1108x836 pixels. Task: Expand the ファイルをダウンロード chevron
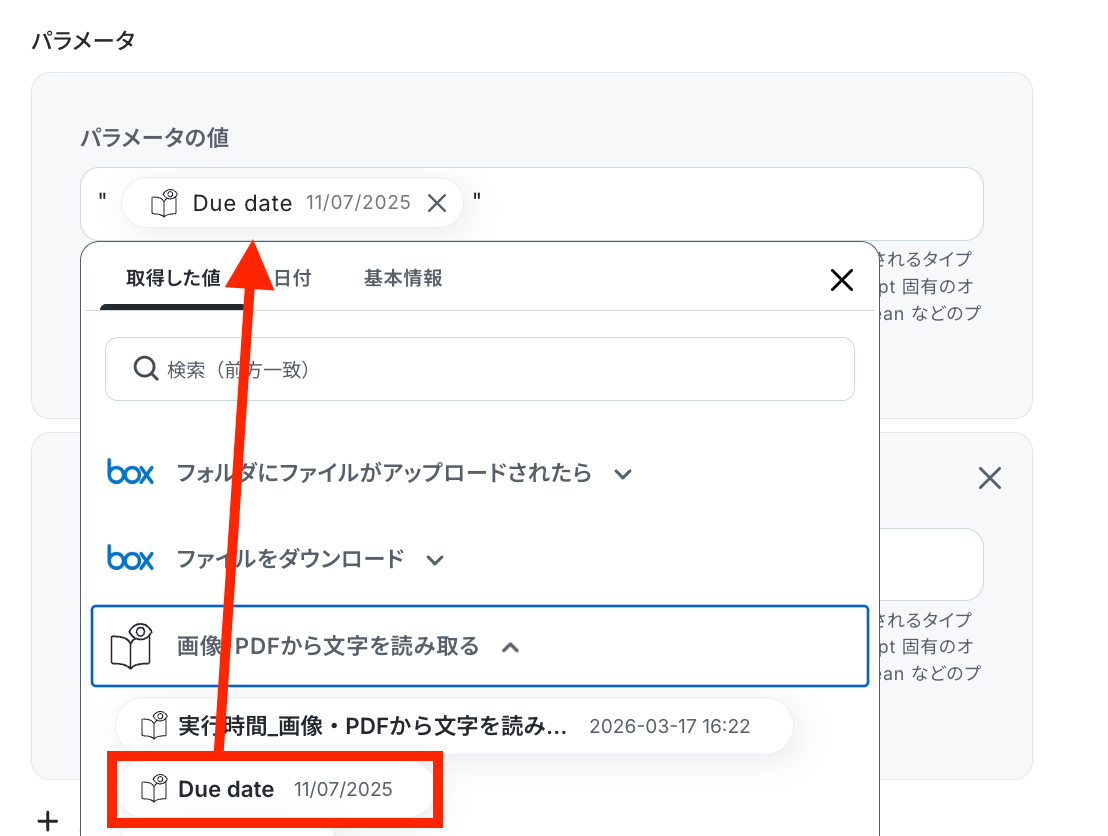435,560
